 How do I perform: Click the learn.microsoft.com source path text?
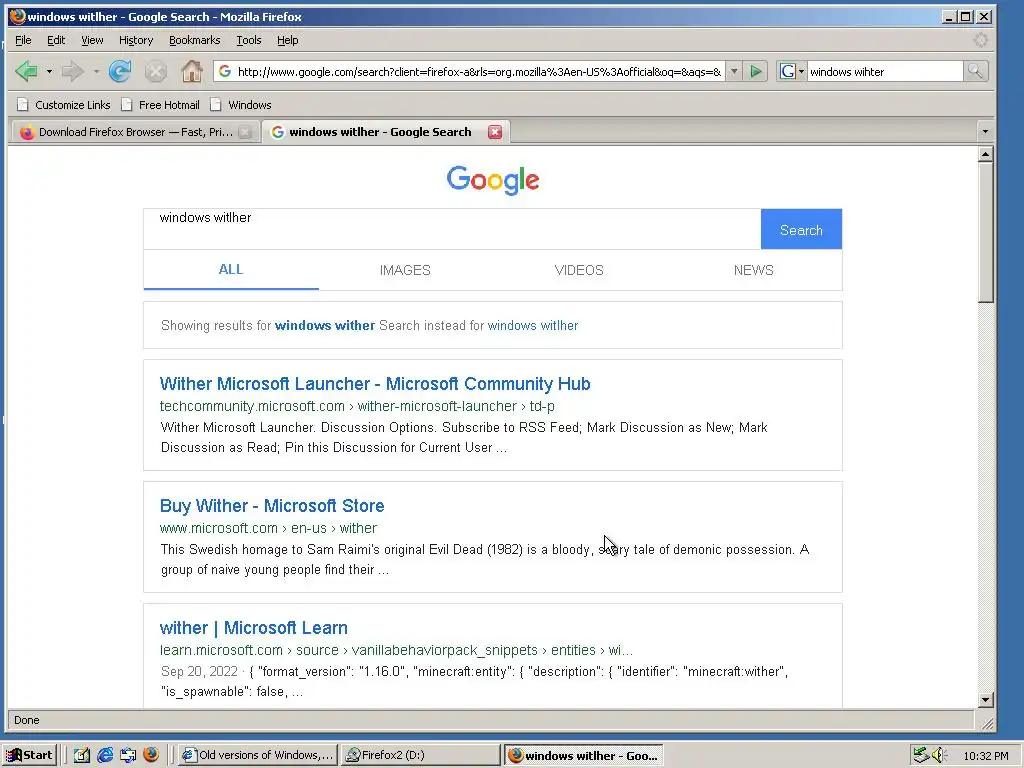pos(396,650)
